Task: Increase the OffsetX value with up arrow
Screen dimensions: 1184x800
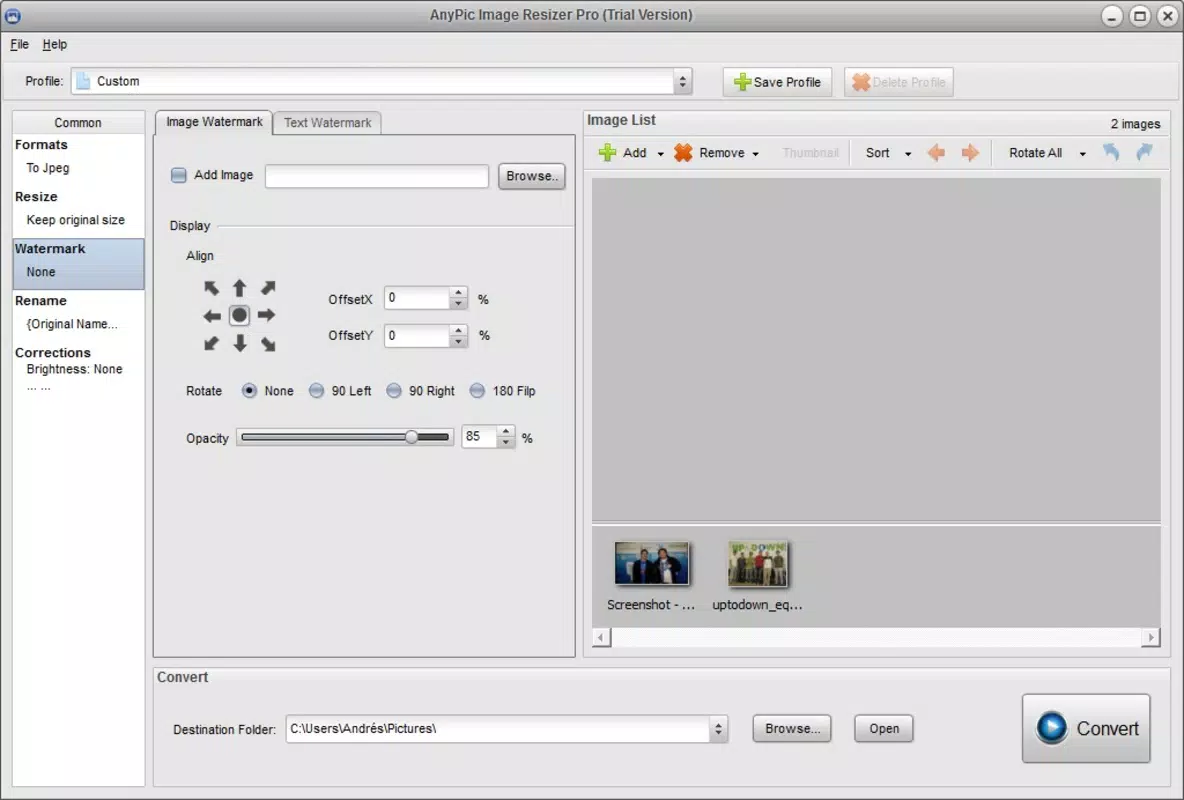Action: [x=458, y=292]
